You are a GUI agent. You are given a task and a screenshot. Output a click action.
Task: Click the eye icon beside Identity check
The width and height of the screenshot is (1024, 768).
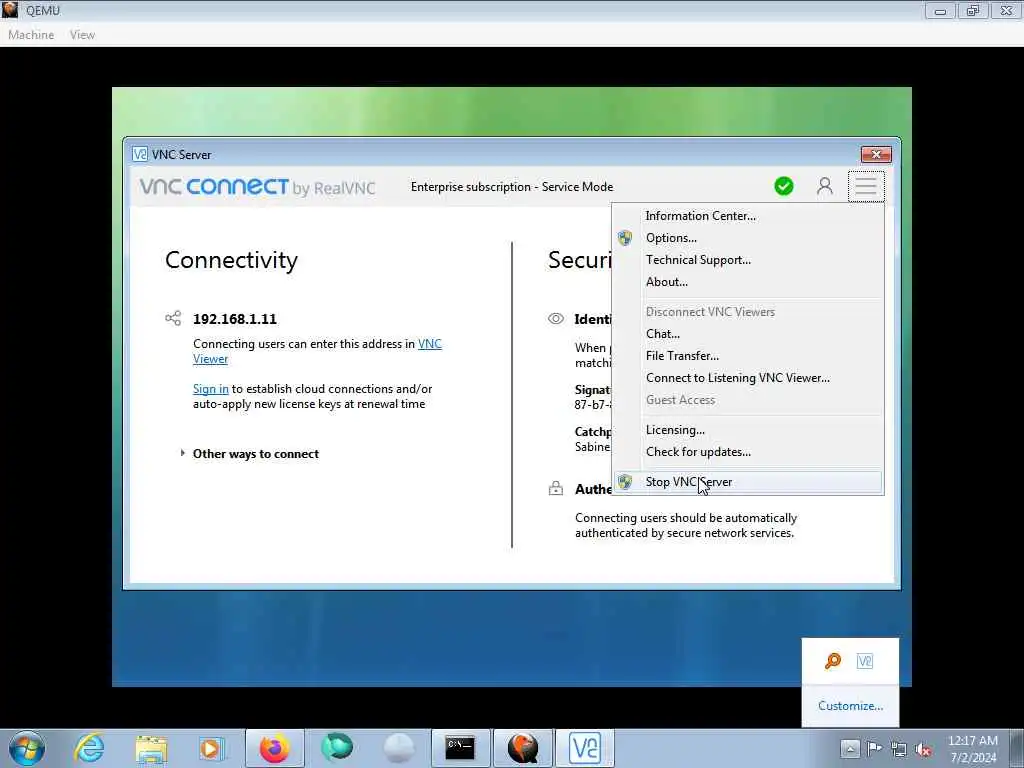556,319
